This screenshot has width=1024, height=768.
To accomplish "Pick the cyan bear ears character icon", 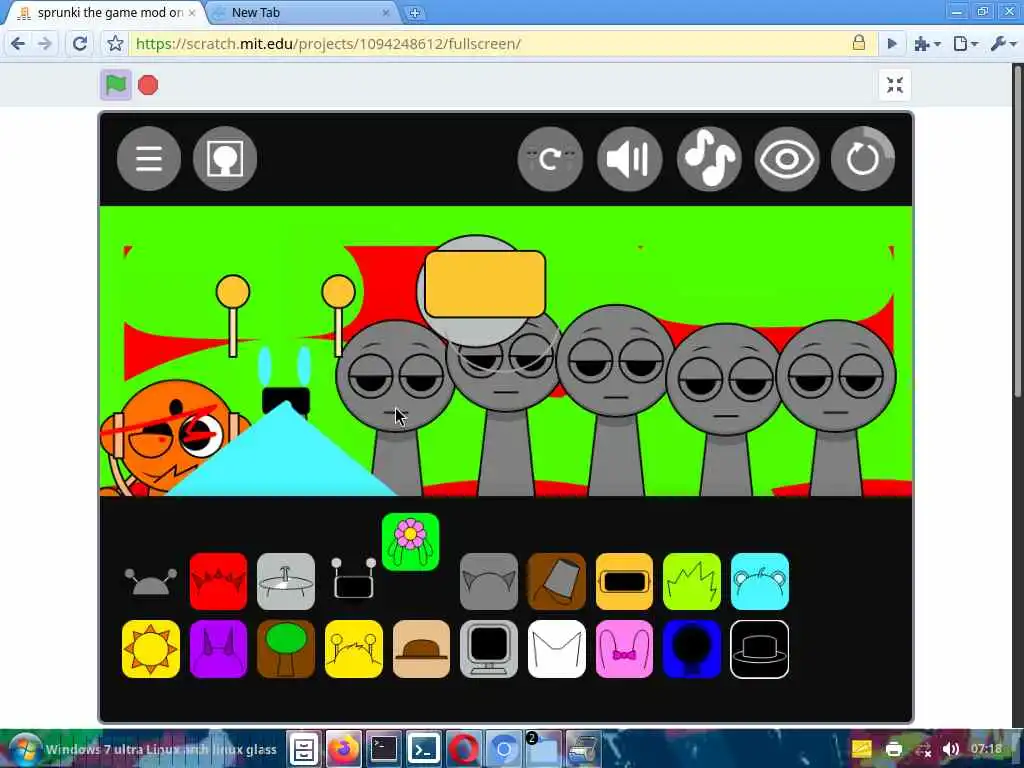I will [760, 581].
